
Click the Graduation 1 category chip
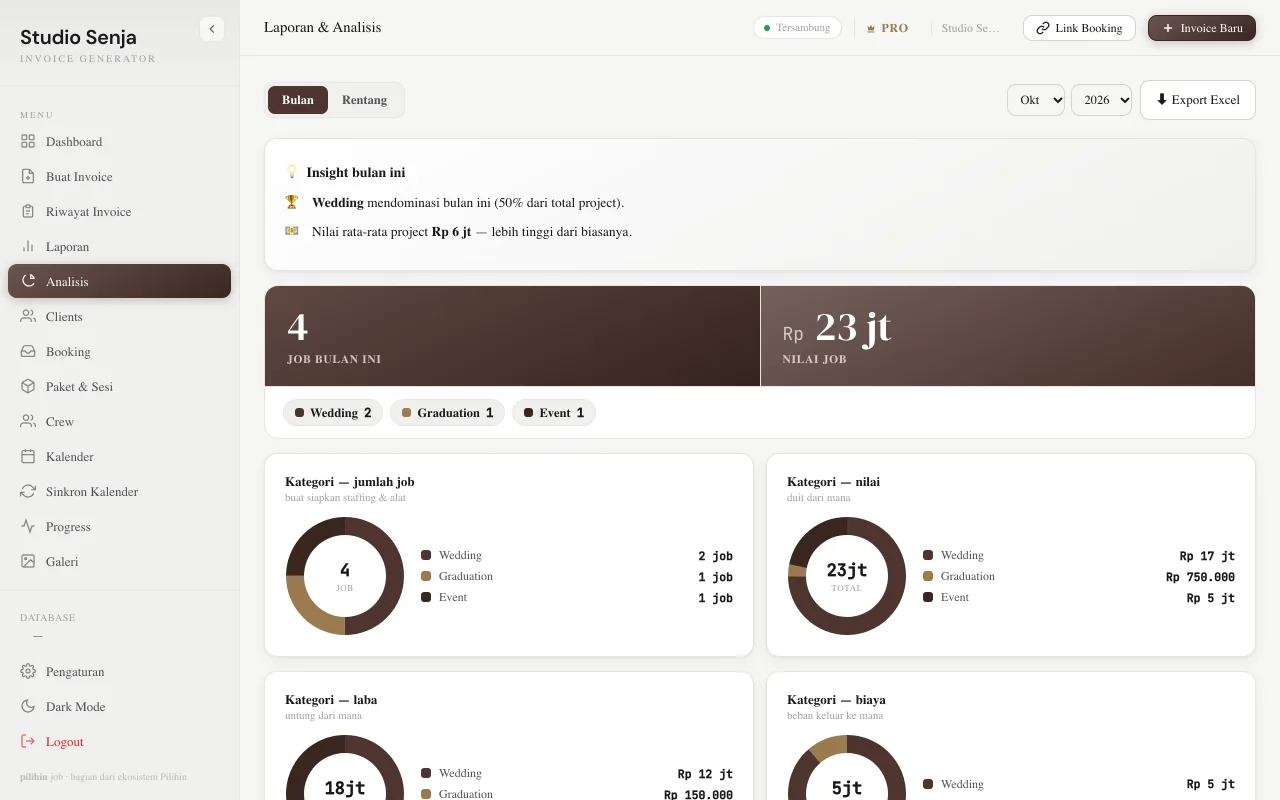coord(448,413)
